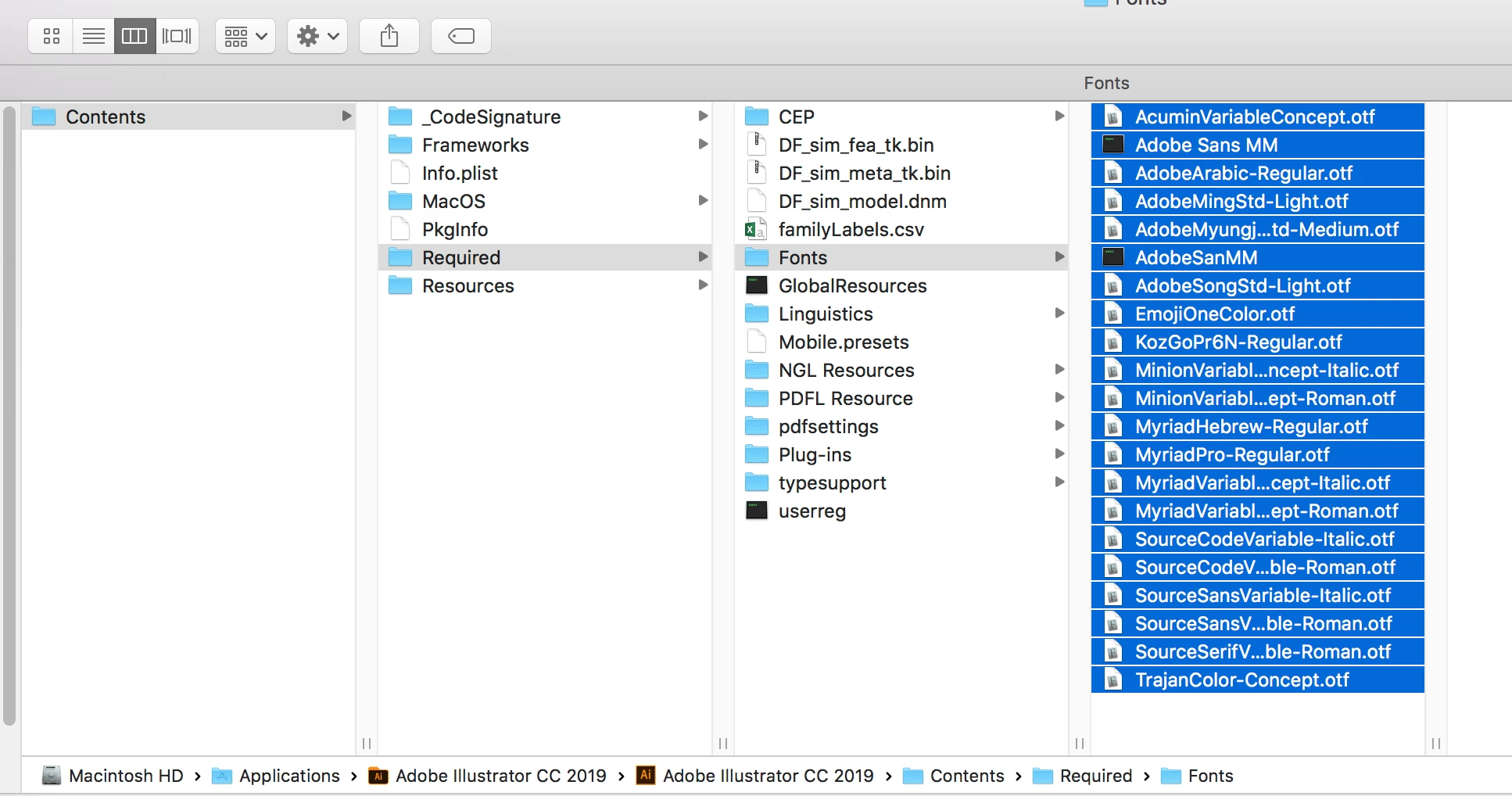Viewport: 1512px width, 796px height.
Task: Expand the Resources folder arrow
Action: click(x=703, y=285)
